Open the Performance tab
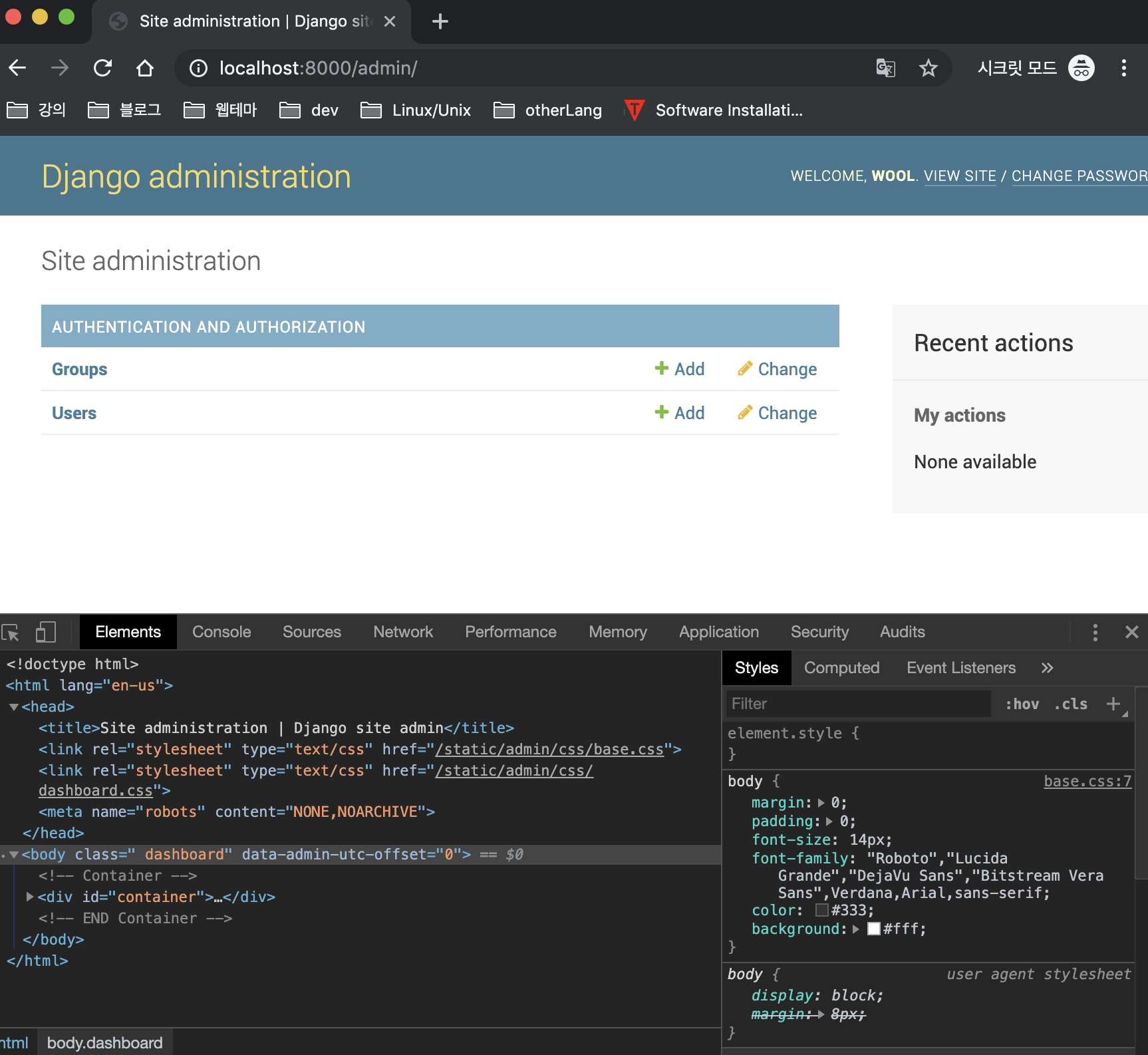Screen dimensions: 1148x1055 511,632
